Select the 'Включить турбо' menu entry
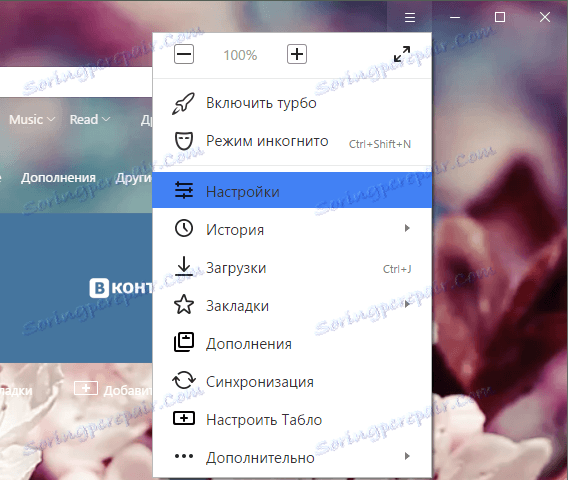The height and width of the screenshot is (480, 568). tap(292, 103)
